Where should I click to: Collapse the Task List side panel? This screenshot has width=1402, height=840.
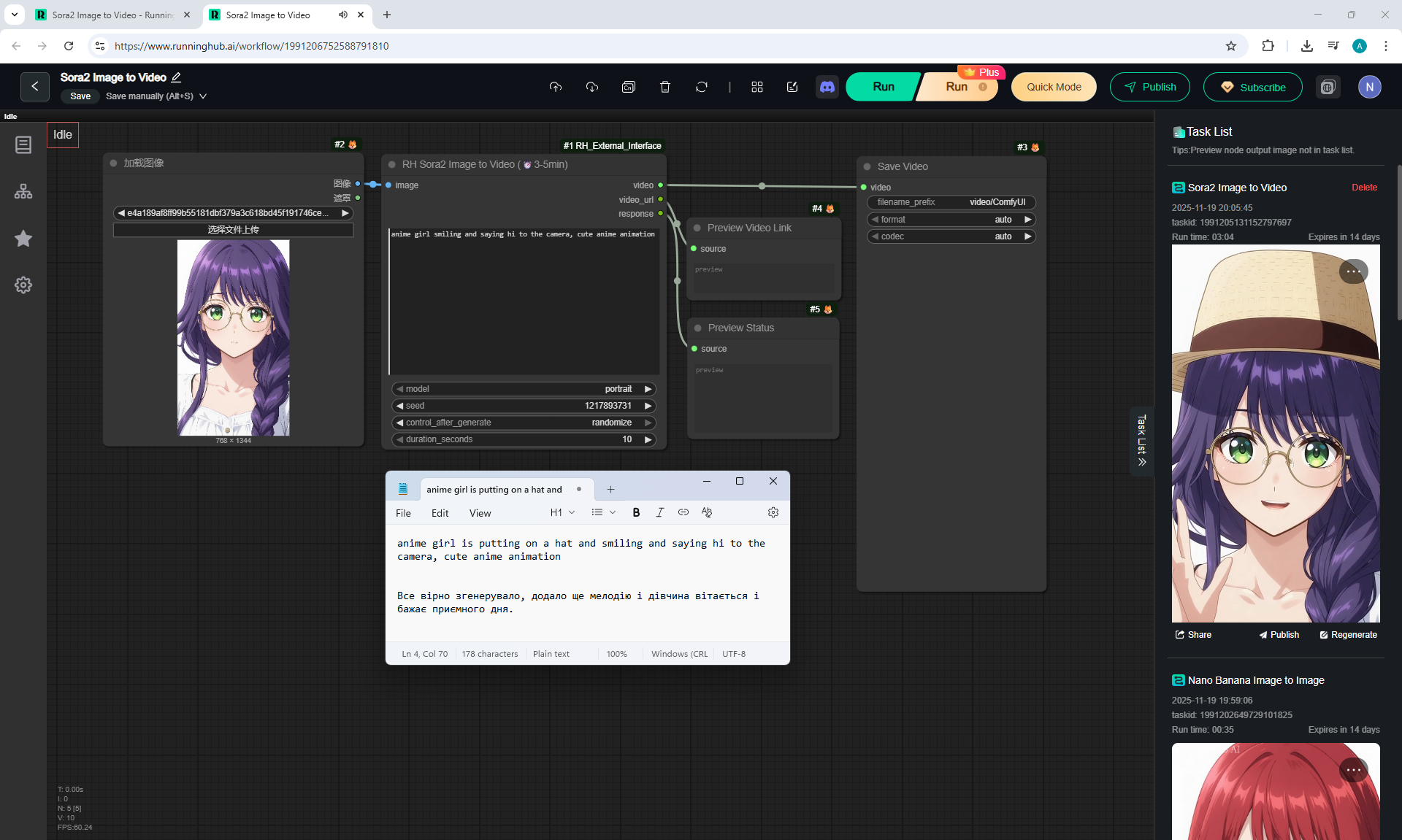pos(1141,441)
